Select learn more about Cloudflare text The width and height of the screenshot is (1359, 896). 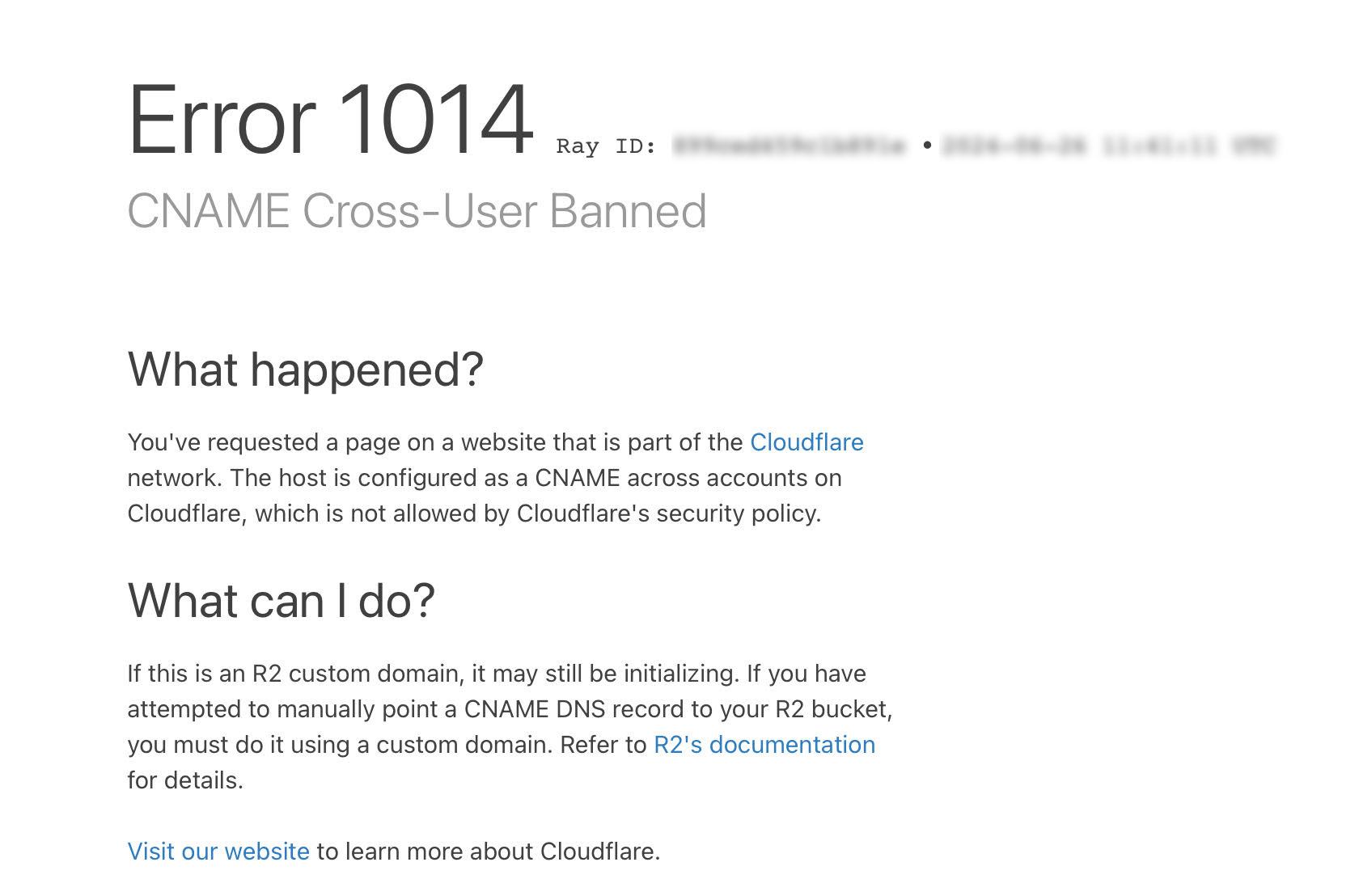point(485,851)
